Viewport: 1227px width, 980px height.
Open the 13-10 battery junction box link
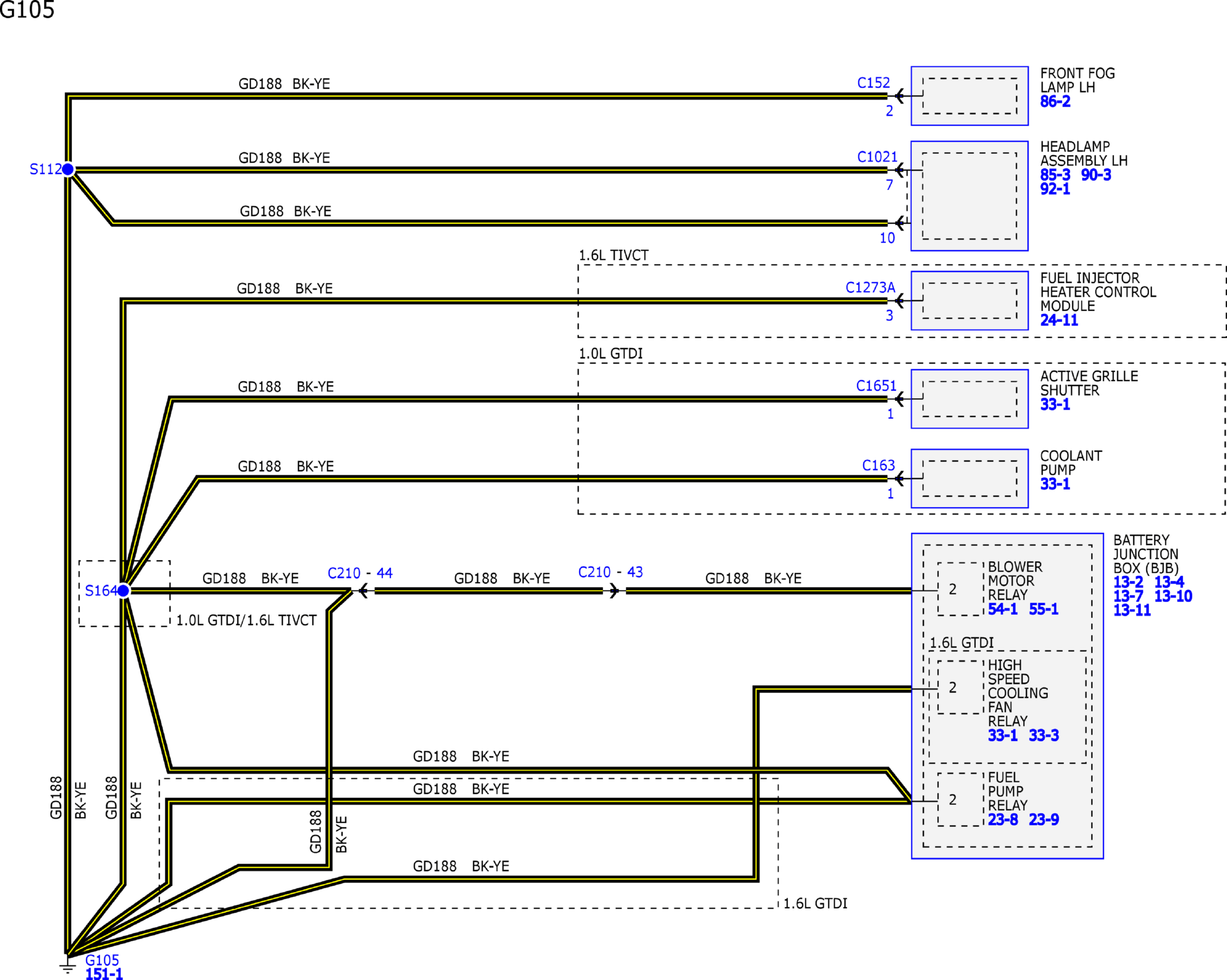click(1173, 596)
